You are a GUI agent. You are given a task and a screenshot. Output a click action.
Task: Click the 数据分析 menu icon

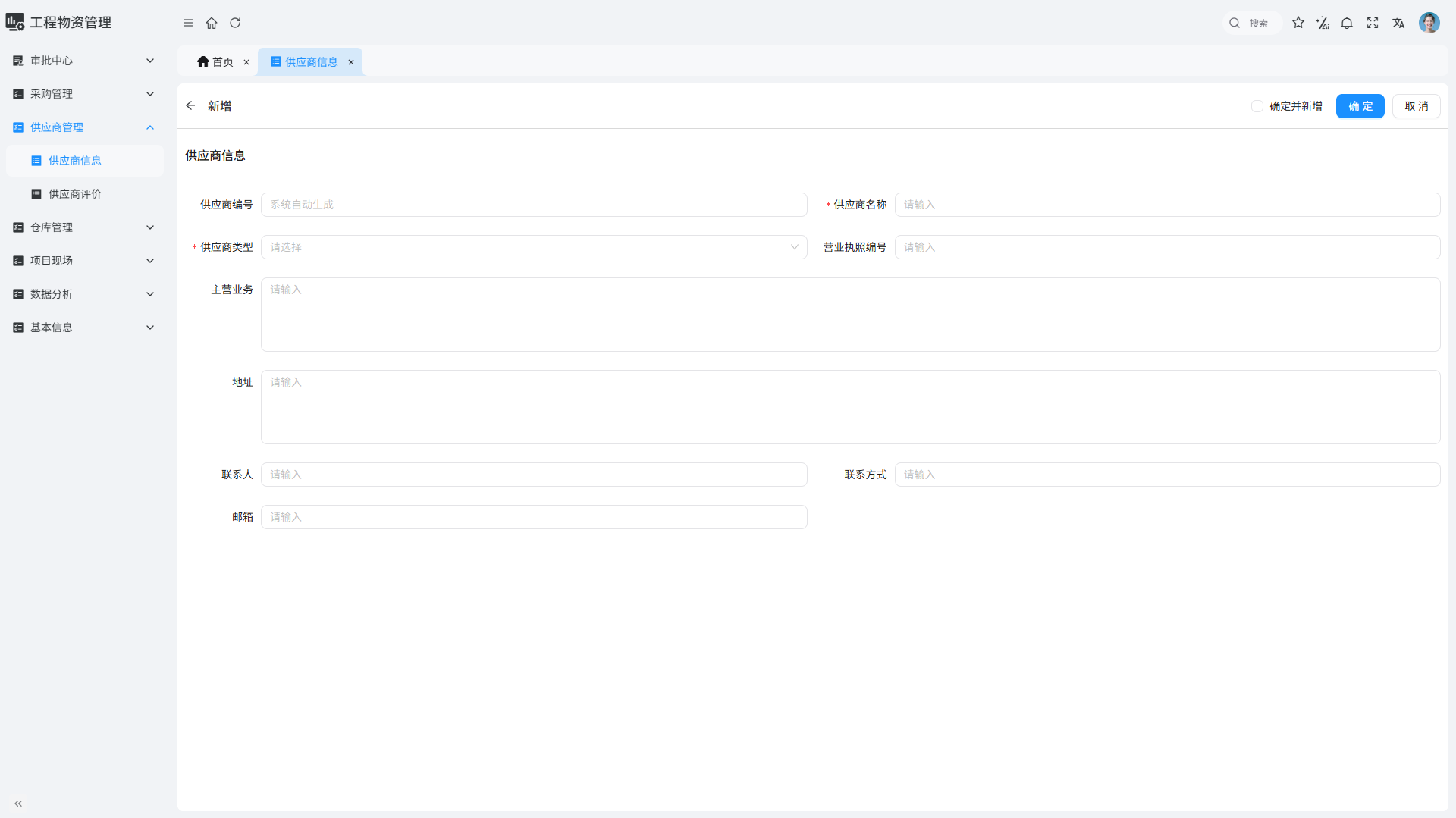point(18,294)
